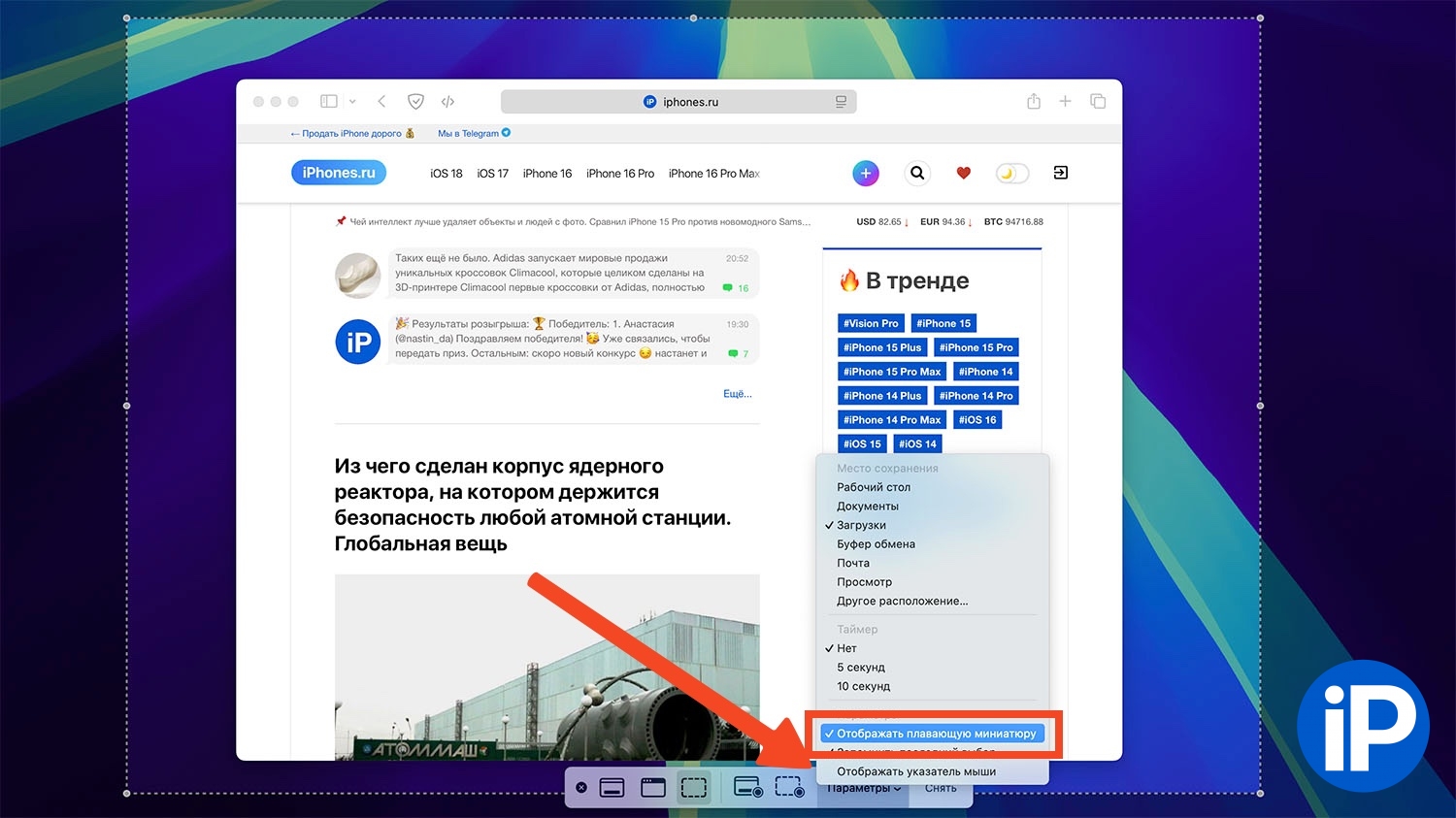Open the iPhone 16 Pro nav item
Viewport: 1456px width, 818px height.
(x=620, y=174)
